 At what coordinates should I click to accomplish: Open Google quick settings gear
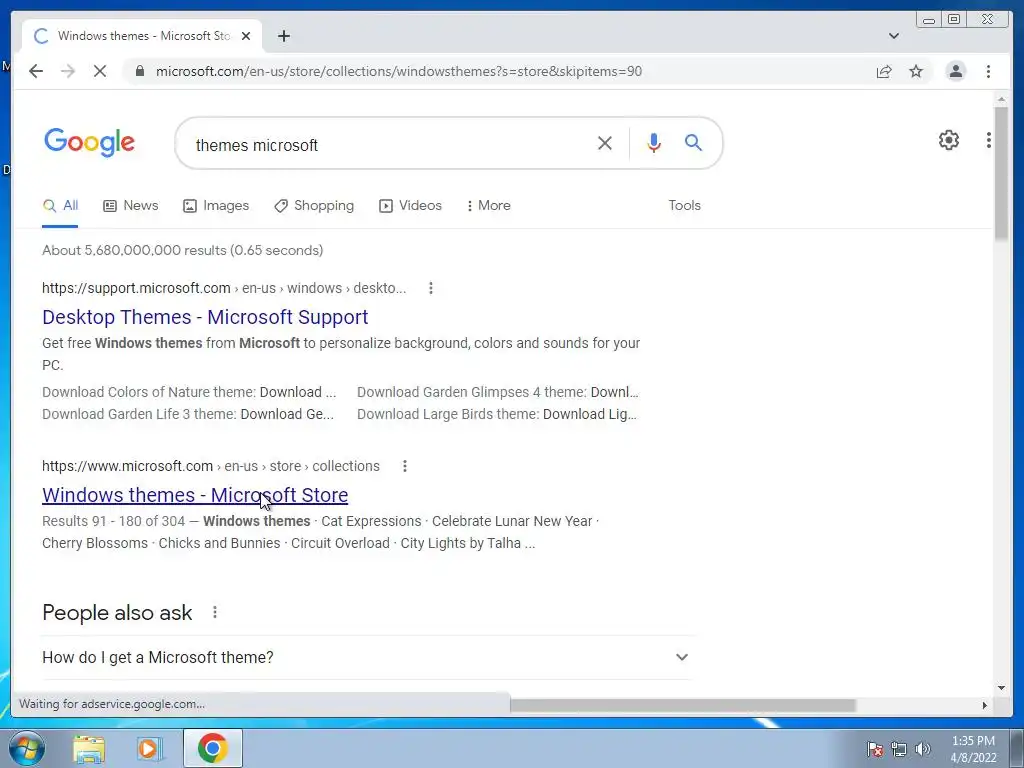(x=948, y=140)
